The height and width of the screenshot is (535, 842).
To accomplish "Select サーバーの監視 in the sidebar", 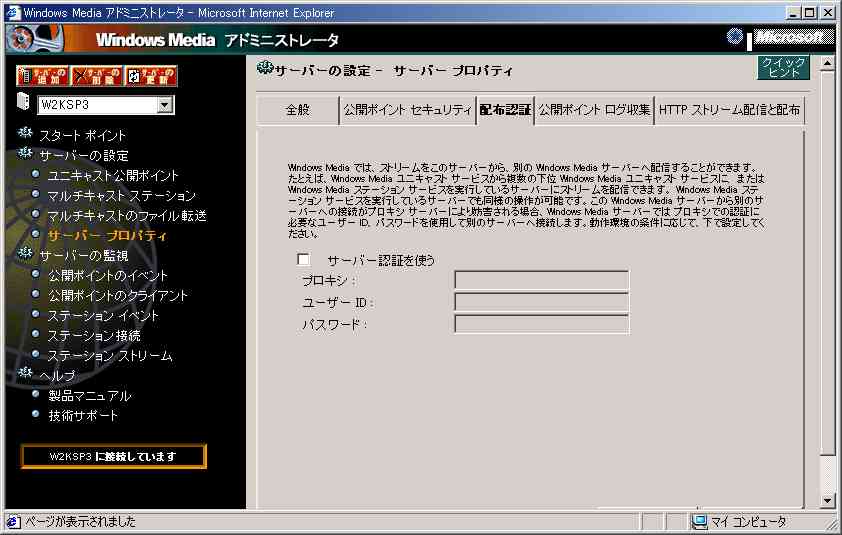I will [x=84, y=256].
